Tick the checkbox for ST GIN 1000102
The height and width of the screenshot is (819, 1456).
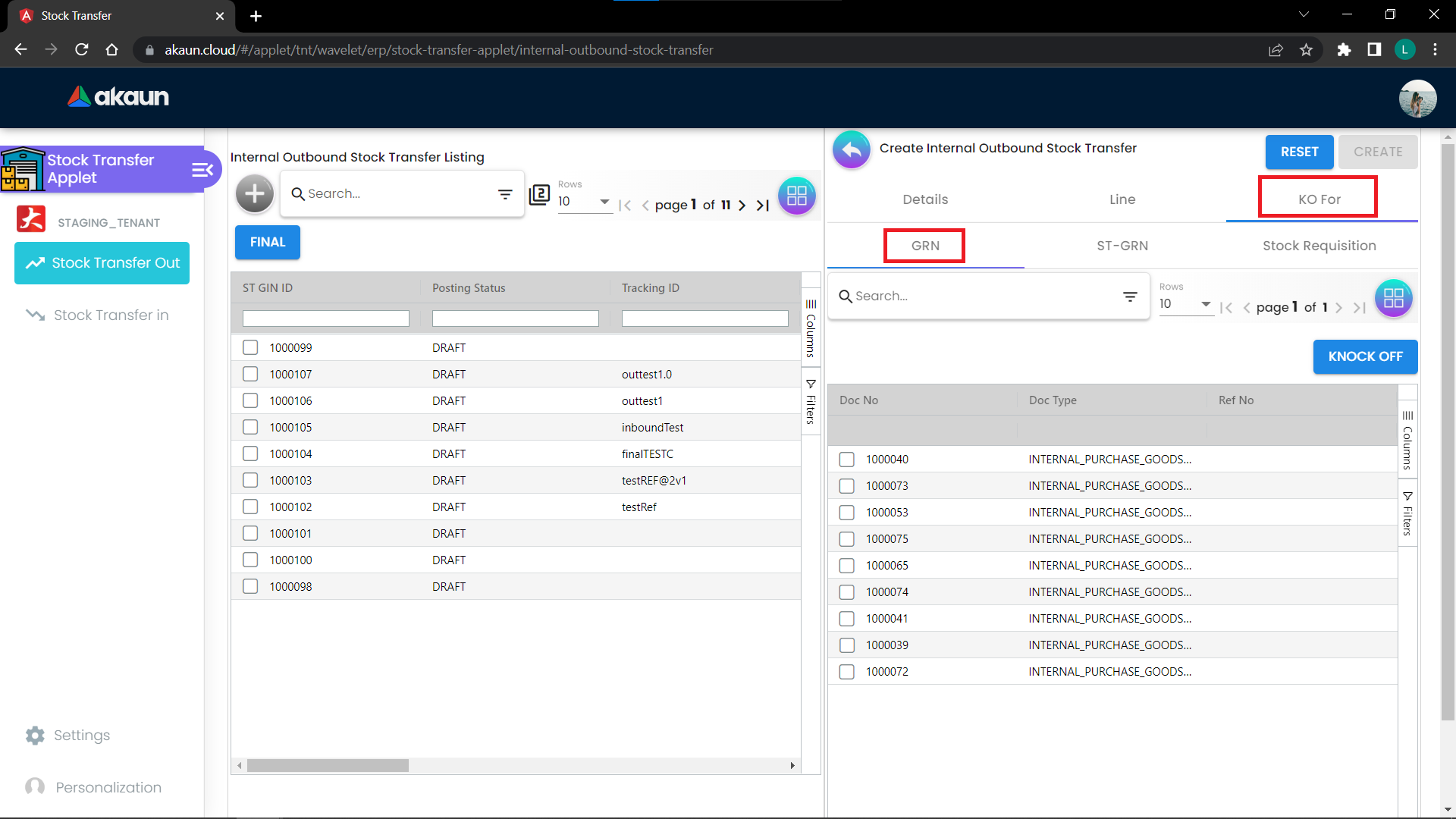click(x=250, y=507)
